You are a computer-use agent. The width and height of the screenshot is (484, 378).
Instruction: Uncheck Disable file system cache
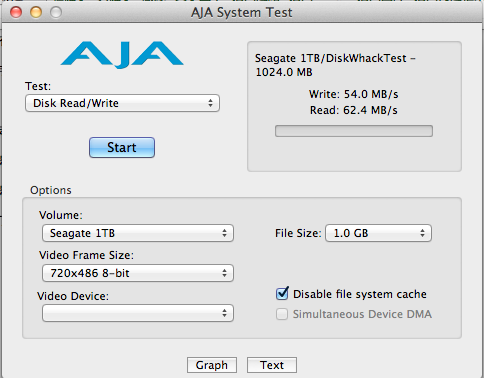point(282,294)
